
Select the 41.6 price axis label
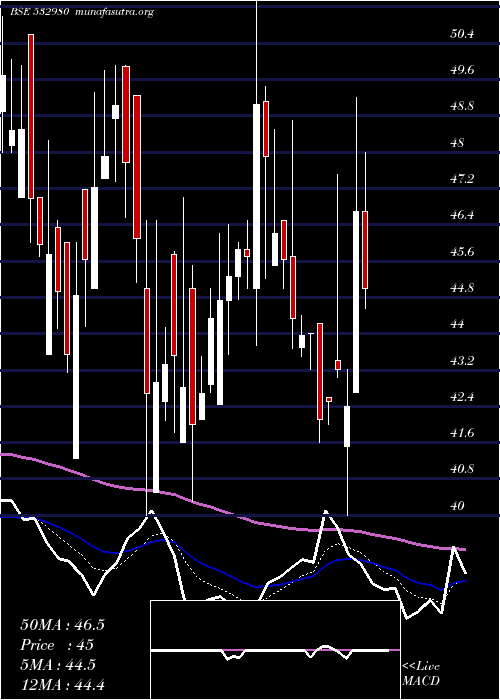462,433
